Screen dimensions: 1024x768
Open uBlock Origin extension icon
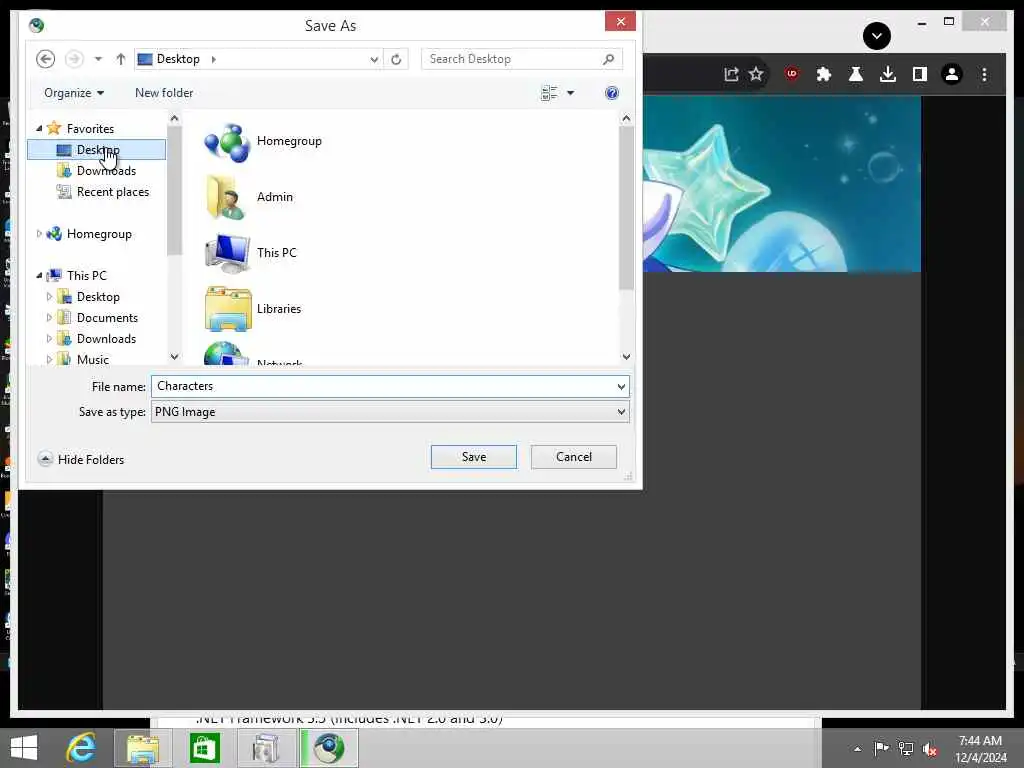(792, 74)
